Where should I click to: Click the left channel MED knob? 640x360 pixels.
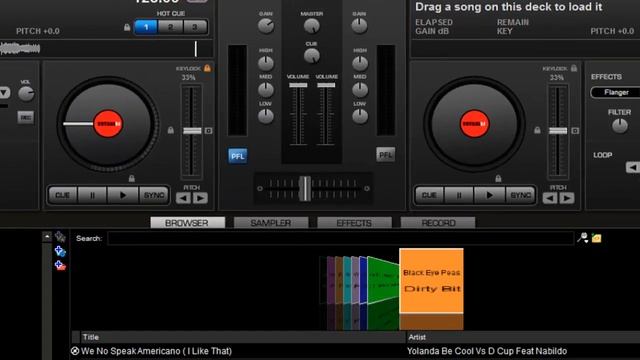pyautogui.click(x=266, y=89)
